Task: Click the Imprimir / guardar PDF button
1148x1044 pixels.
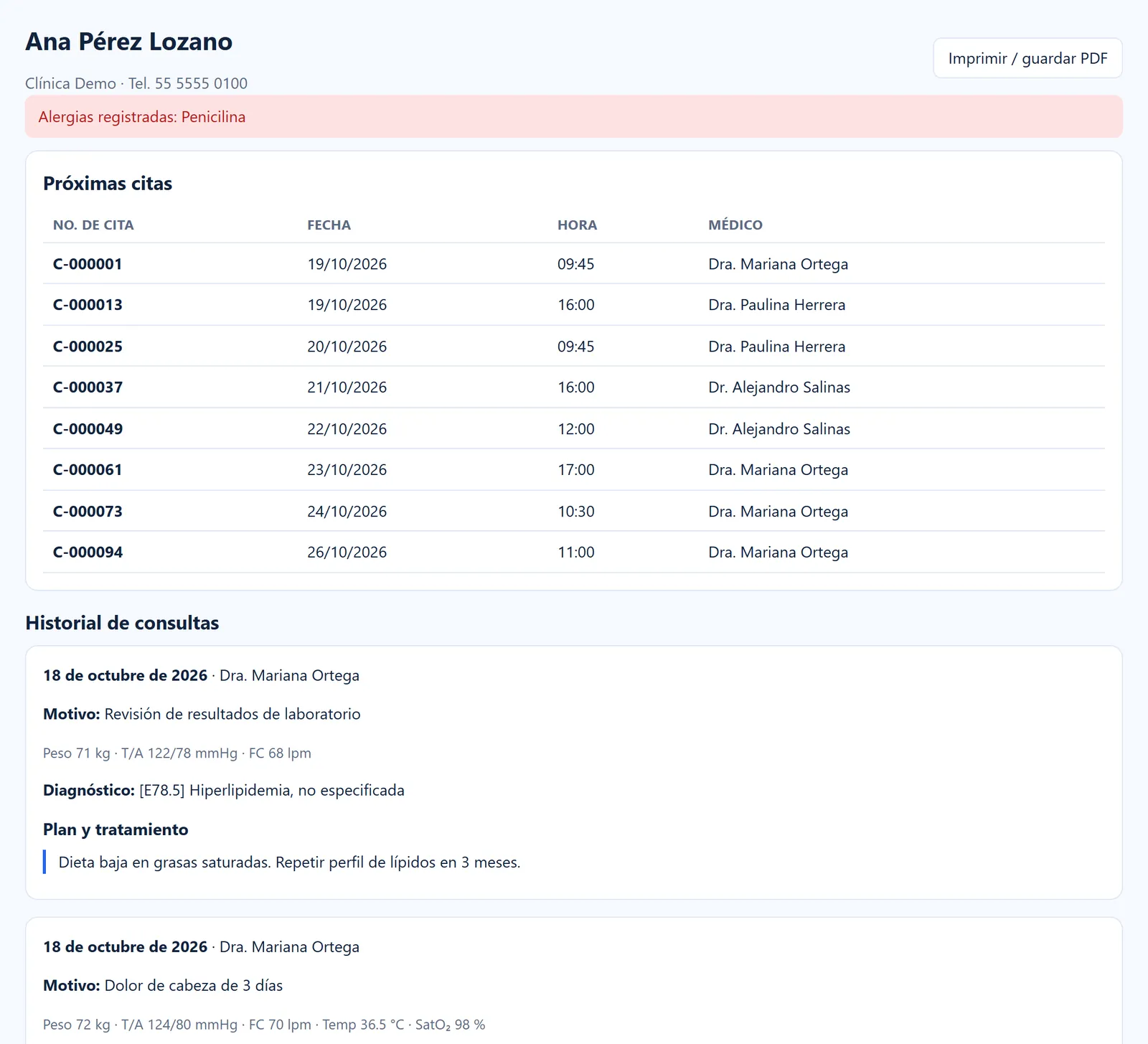Action: [1027, 58]
